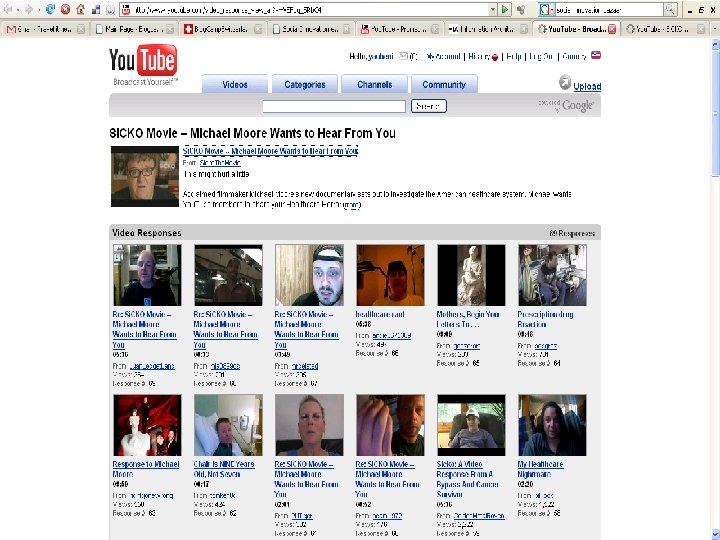Screen dimensions: 720x540
Task: Open the 'healthcare rant' link
Action: [380, 314]
